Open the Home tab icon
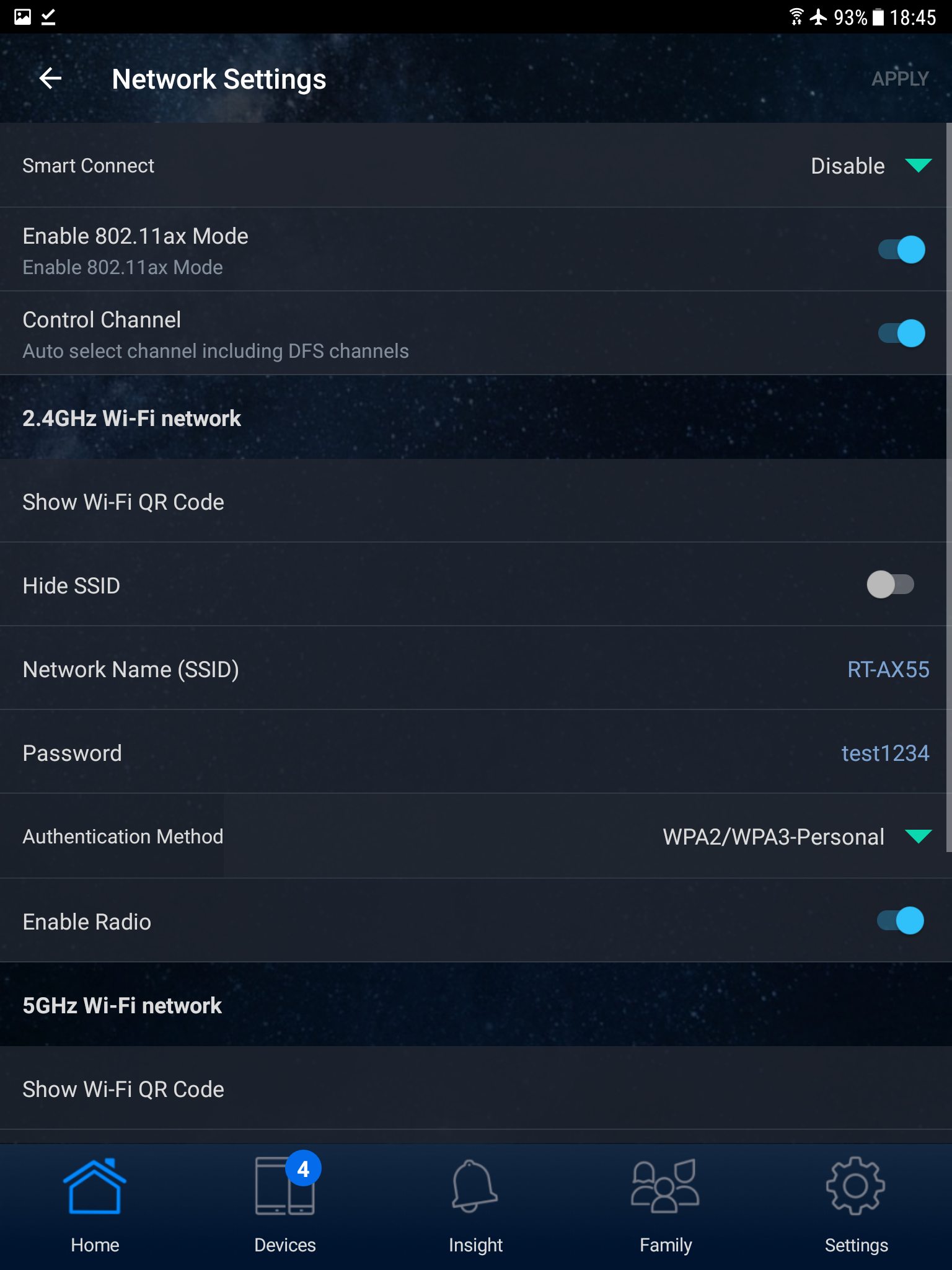Viewport: 952px width, 1270px height. [95, 1186]
